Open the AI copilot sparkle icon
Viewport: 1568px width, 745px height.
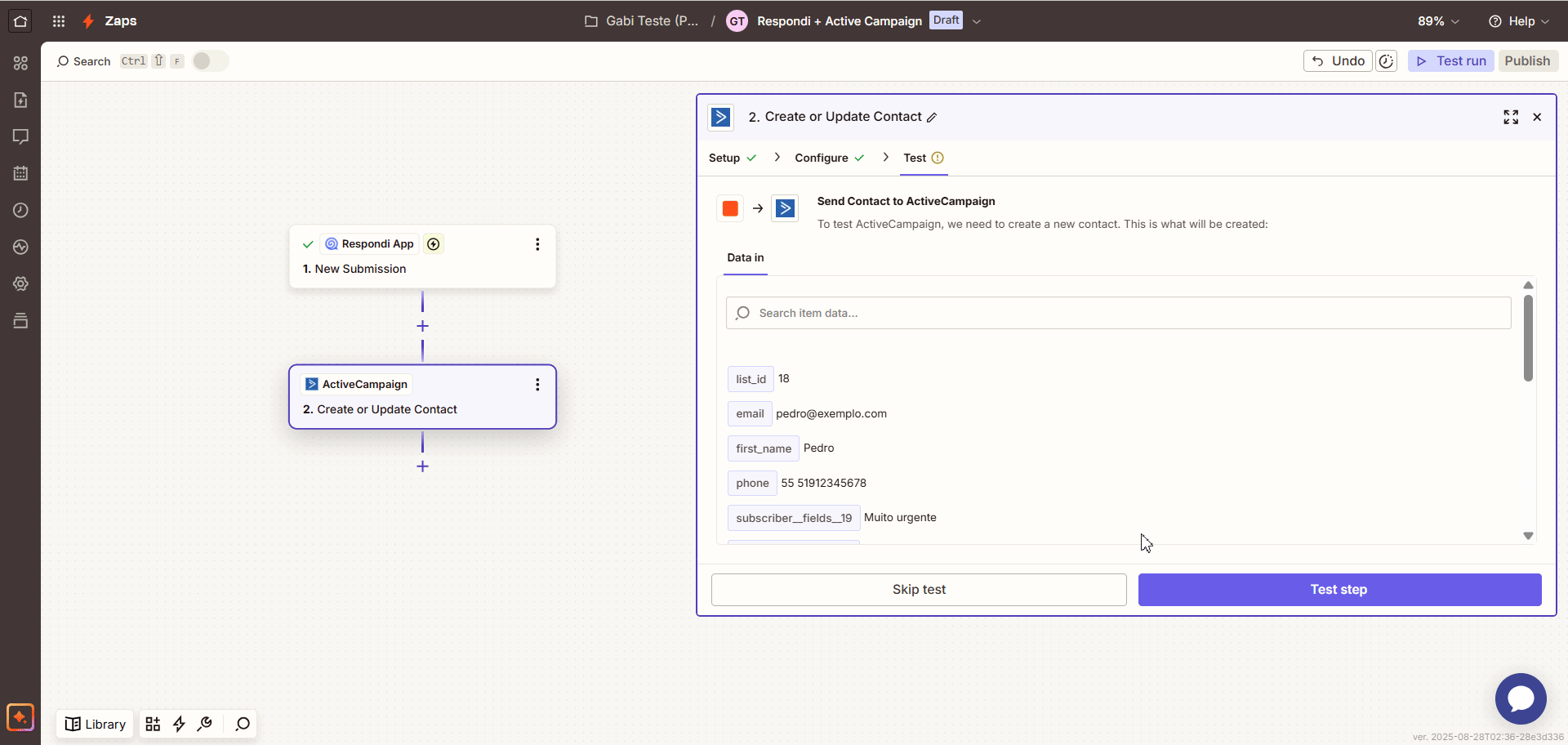tap(20, 717)
